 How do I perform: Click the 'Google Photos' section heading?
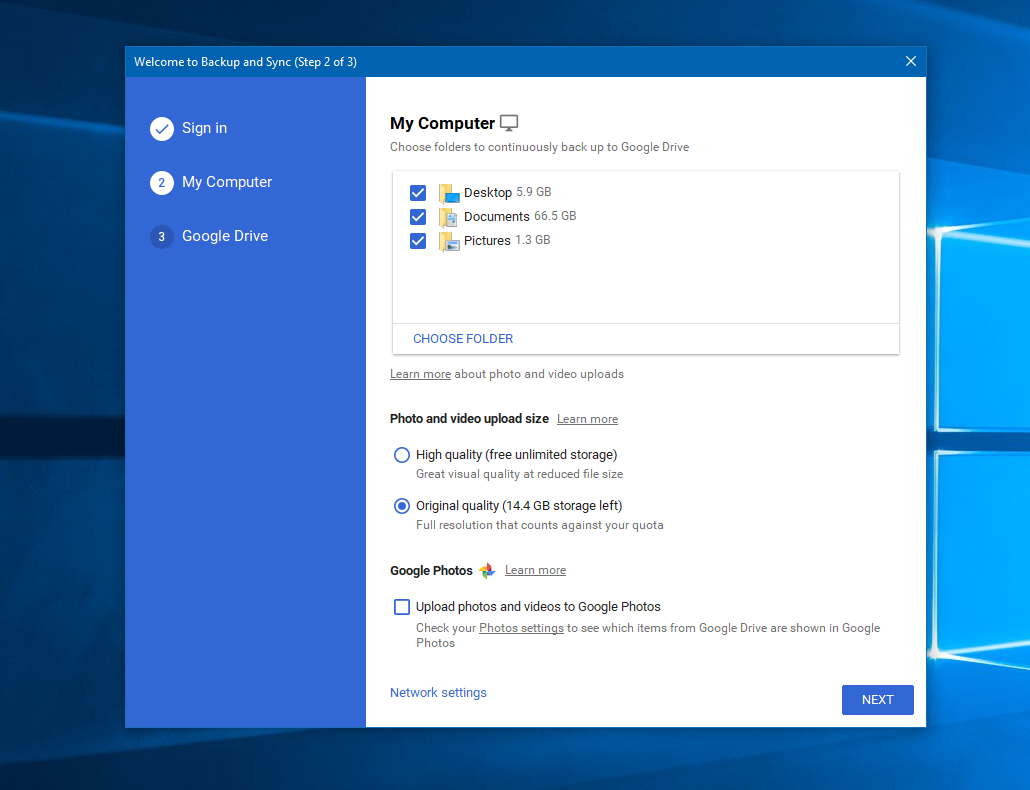coord(431,571)
